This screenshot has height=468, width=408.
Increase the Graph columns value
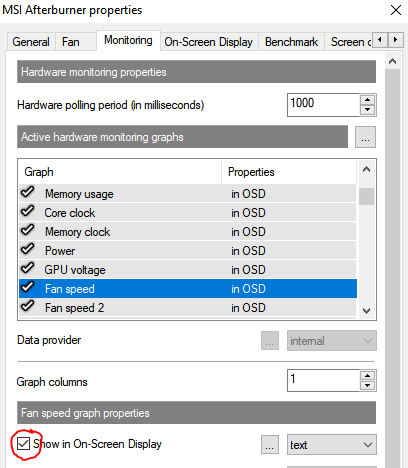click(x=368, y=376)
